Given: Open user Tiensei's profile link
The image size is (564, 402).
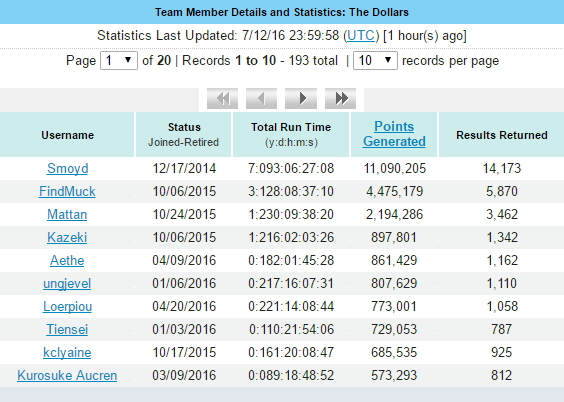Looking at the screenshot, I should point(67,329).
